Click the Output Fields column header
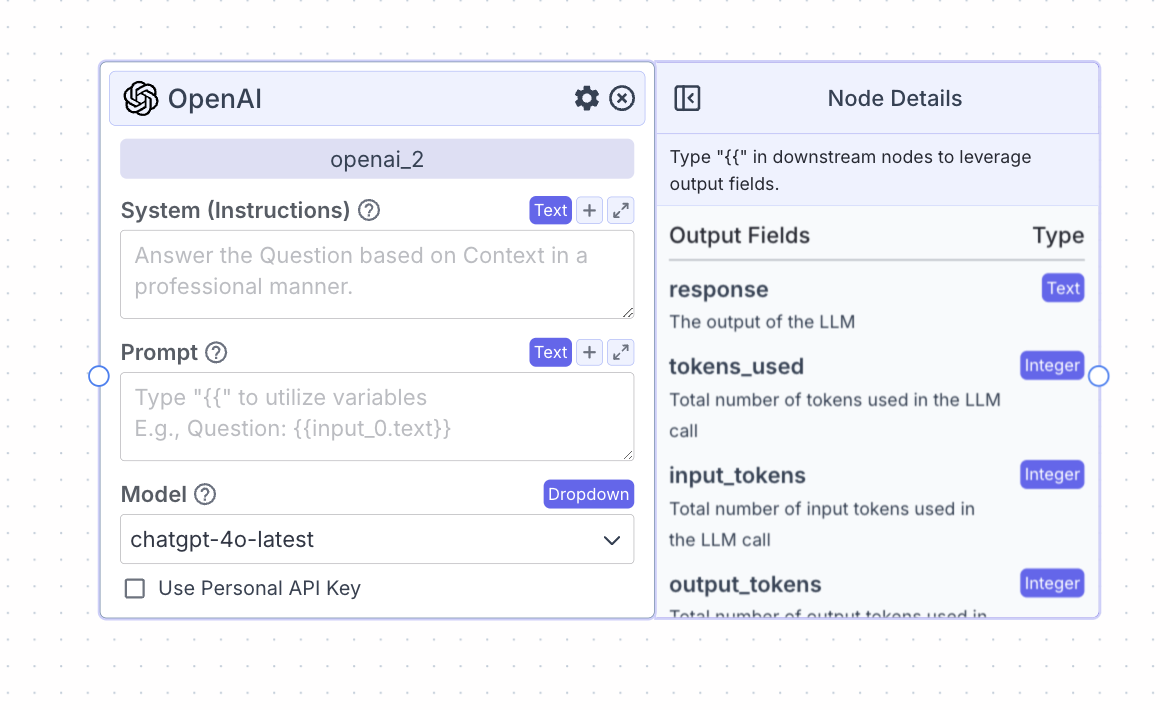The image size is (1170, 710). pyautogui.click(x=739, y=236)
